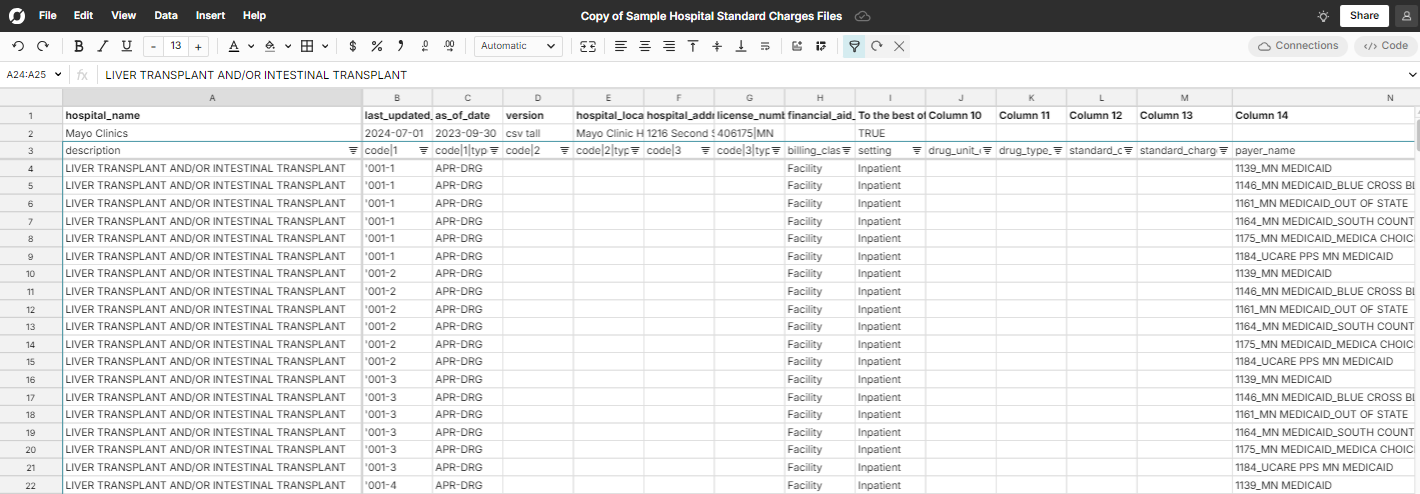Merge cells using merge icon
The width and height of the screenshot is (1420, 494).
coord(588,46)
